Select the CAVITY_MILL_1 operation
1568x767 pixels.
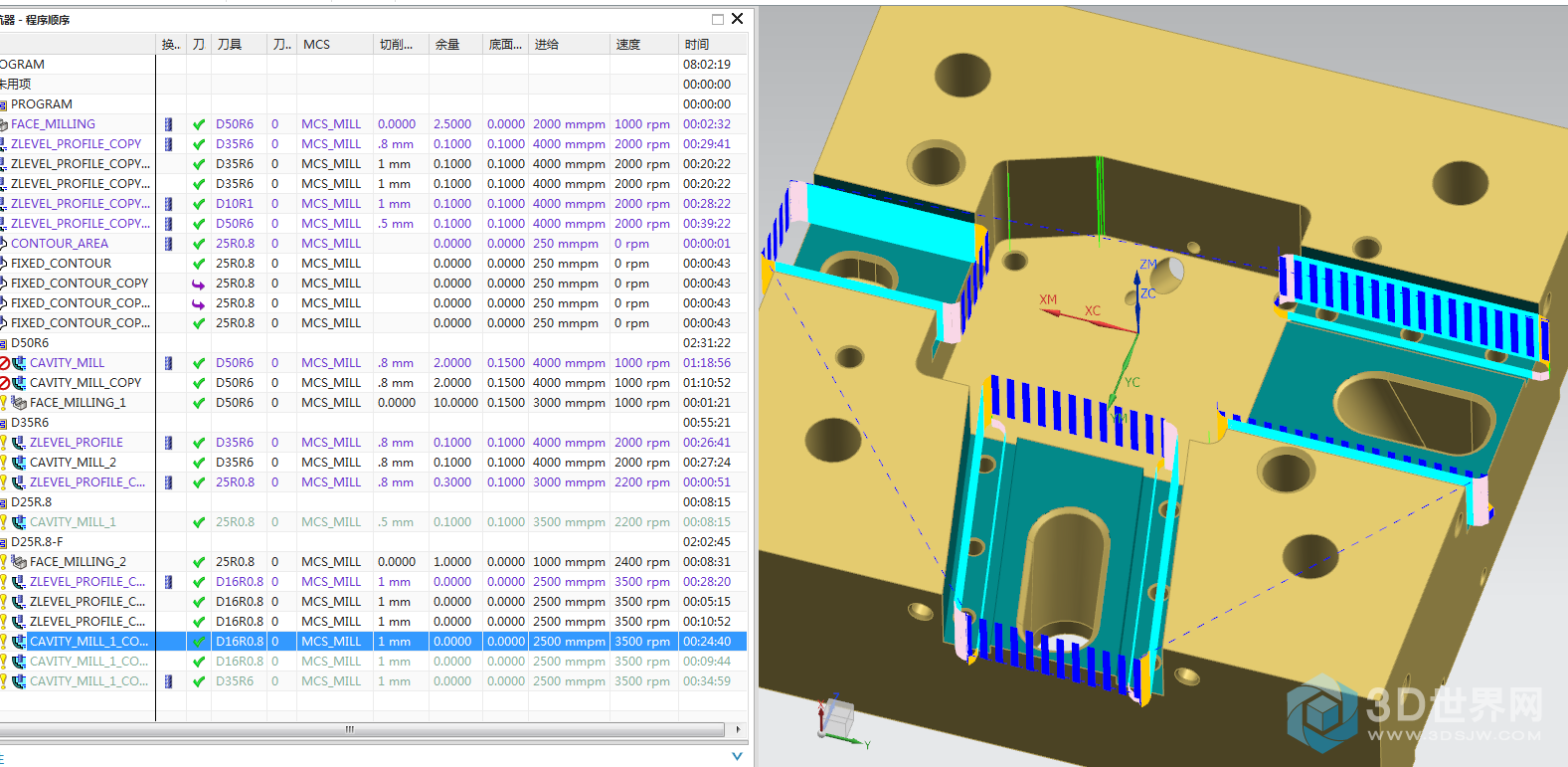73,522
